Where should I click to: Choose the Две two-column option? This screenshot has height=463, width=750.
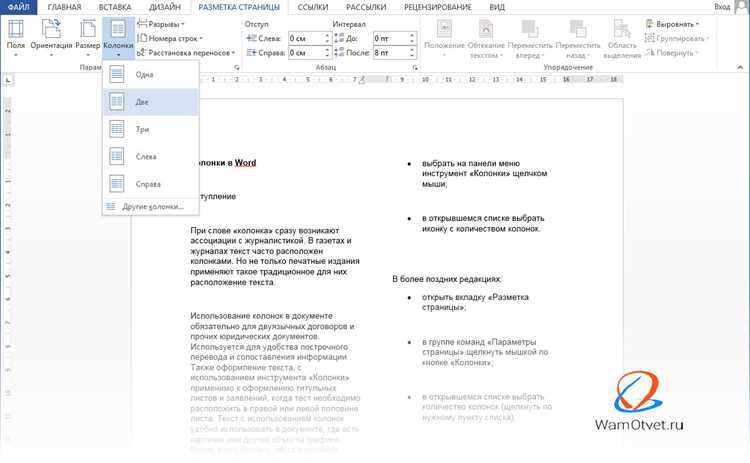tap(151, 102)
